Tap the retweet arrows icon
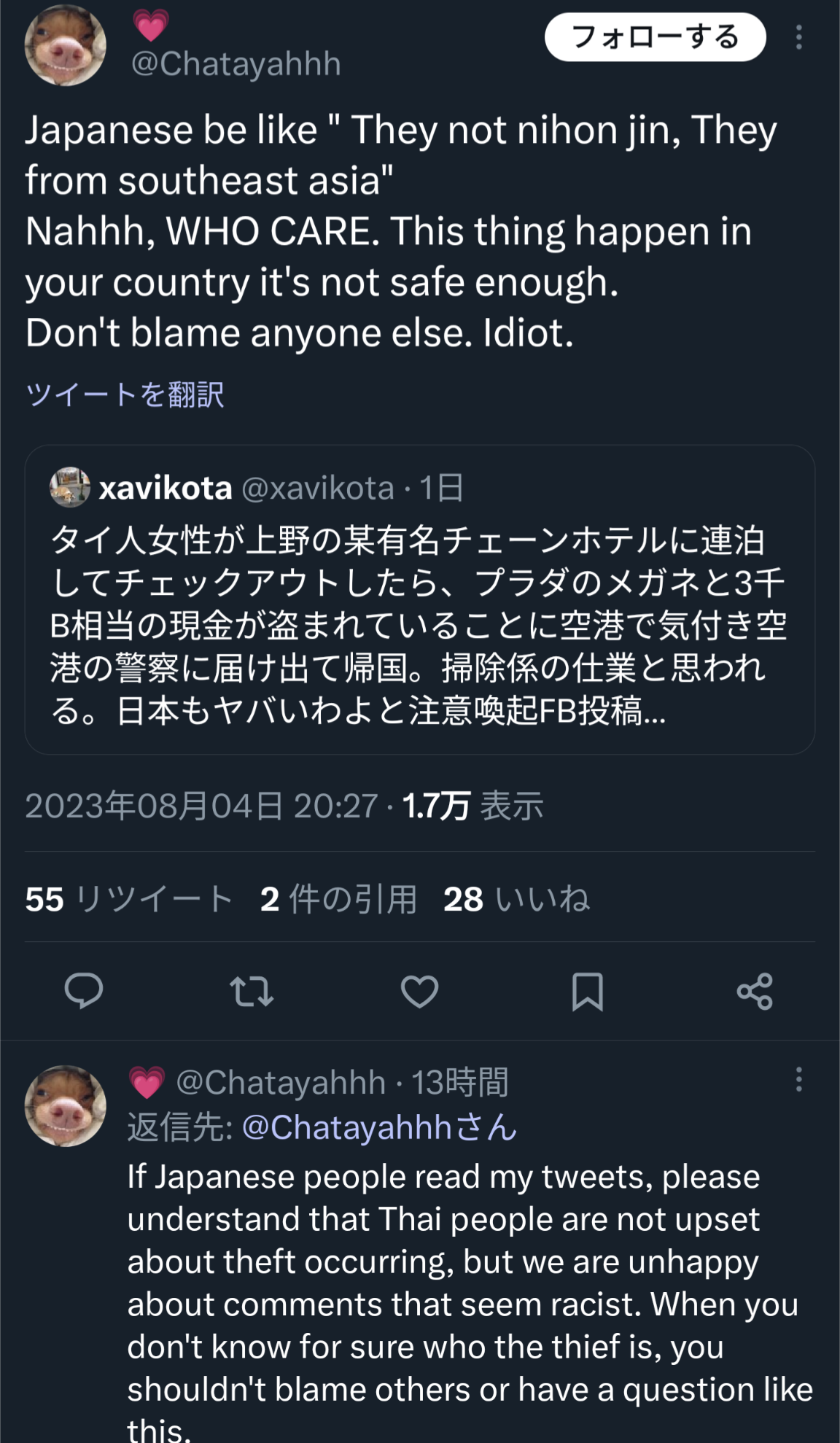This screenshot has height=1443, width=840. click(252, 992)
